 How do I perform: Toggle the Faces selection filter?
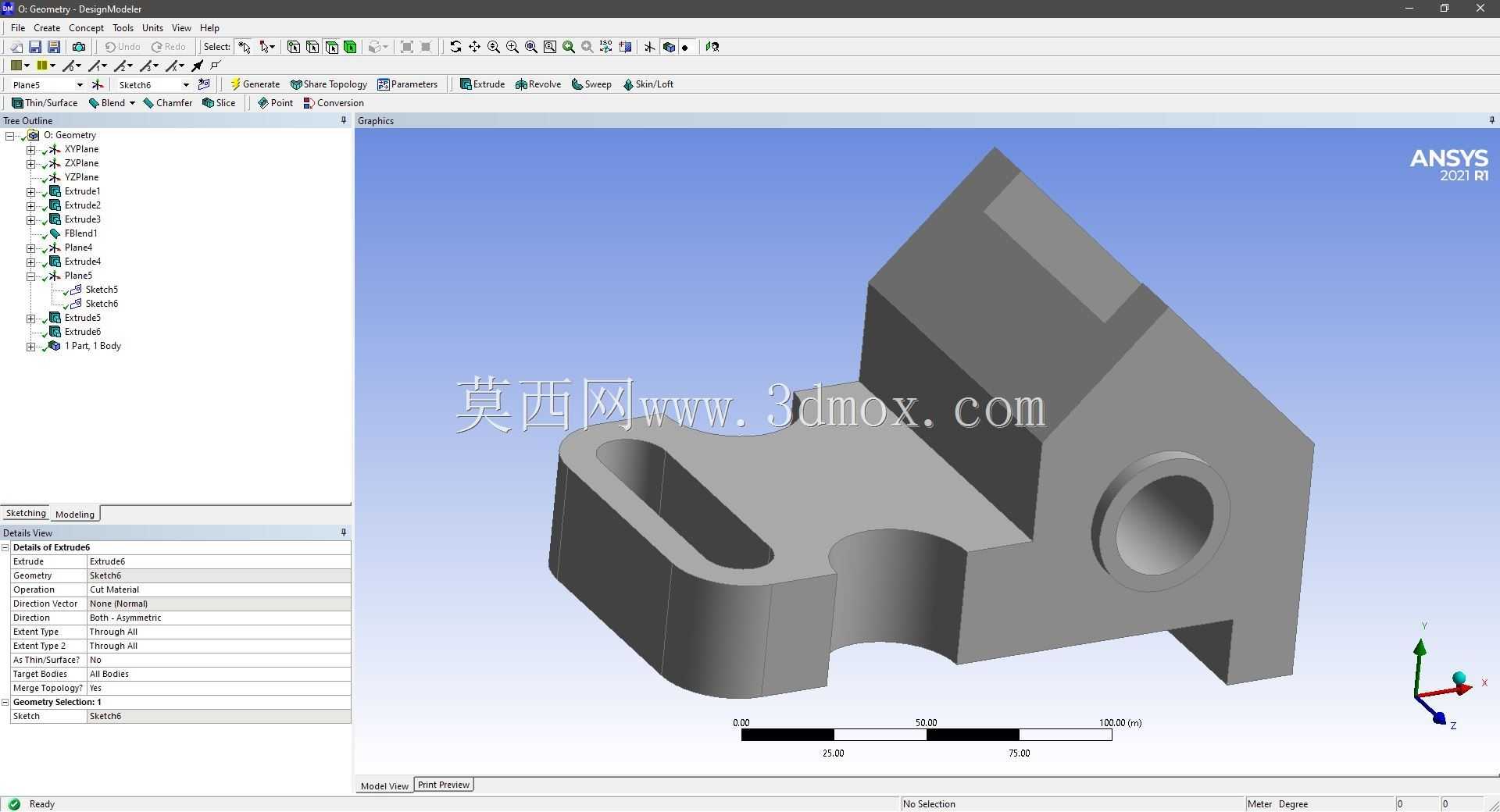tap(331, 47)
